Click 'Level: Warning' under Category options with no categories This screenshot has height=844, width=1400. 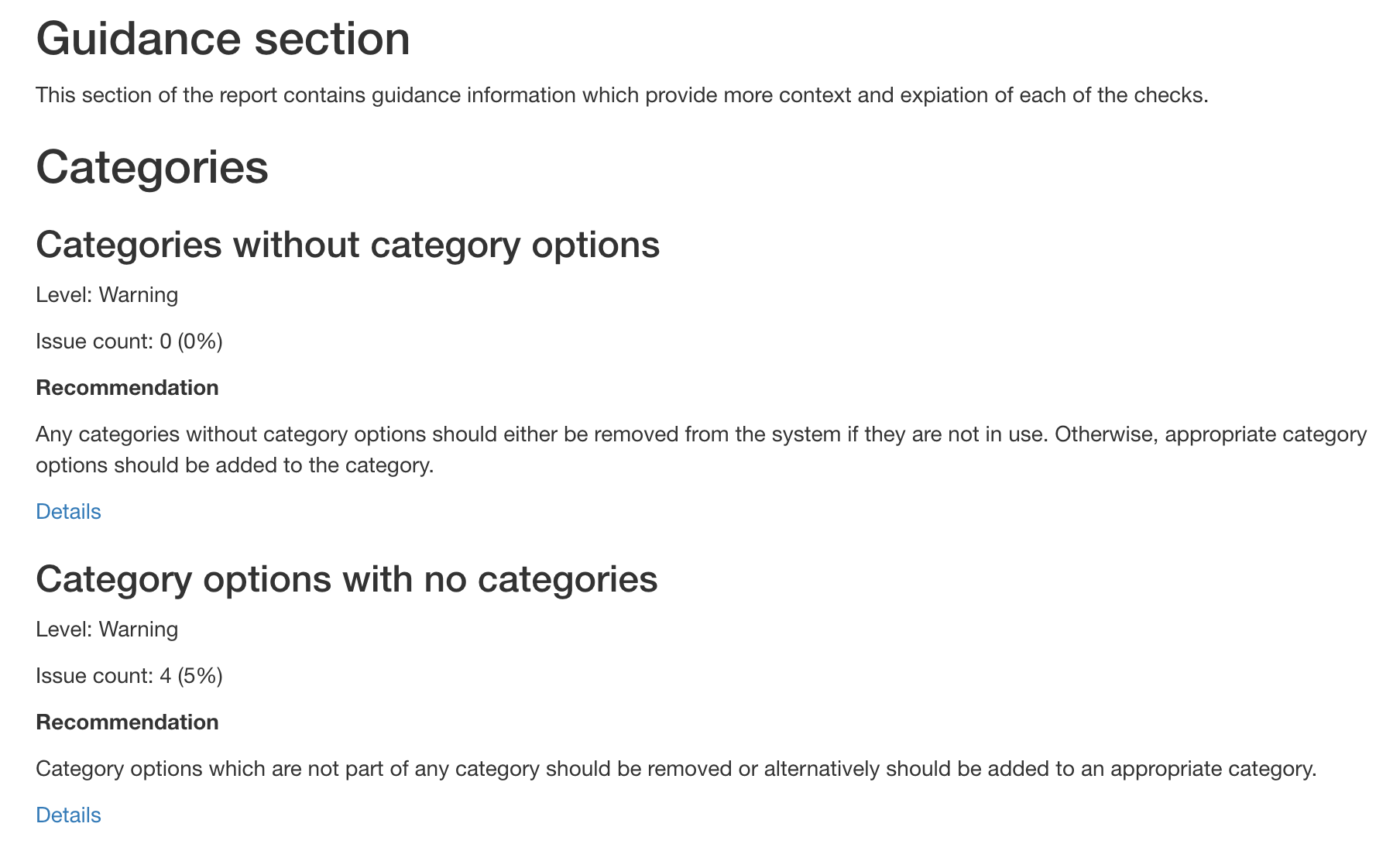(107, 630)
